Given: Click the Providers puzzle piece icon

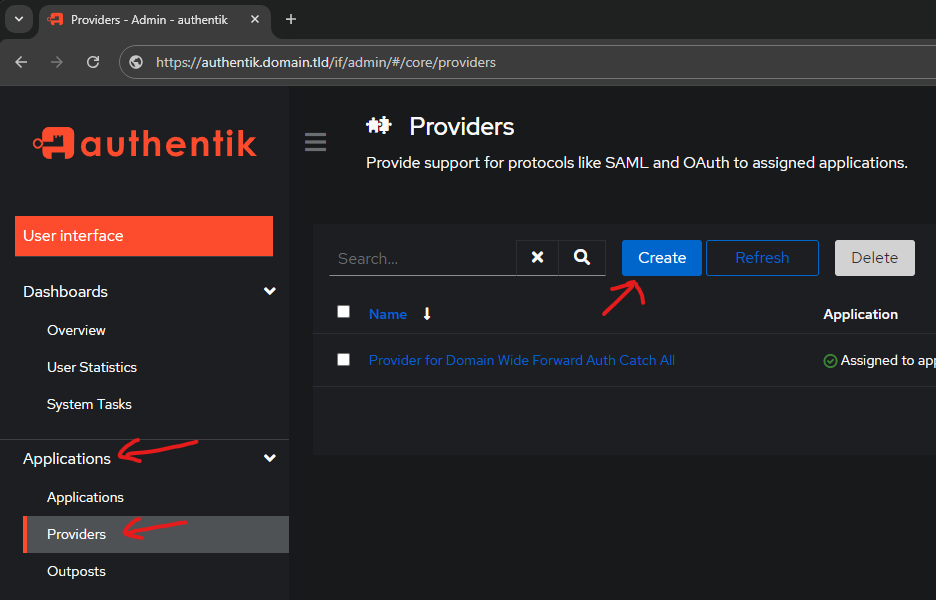Looking at the screenshot, I should pos(379,126).
